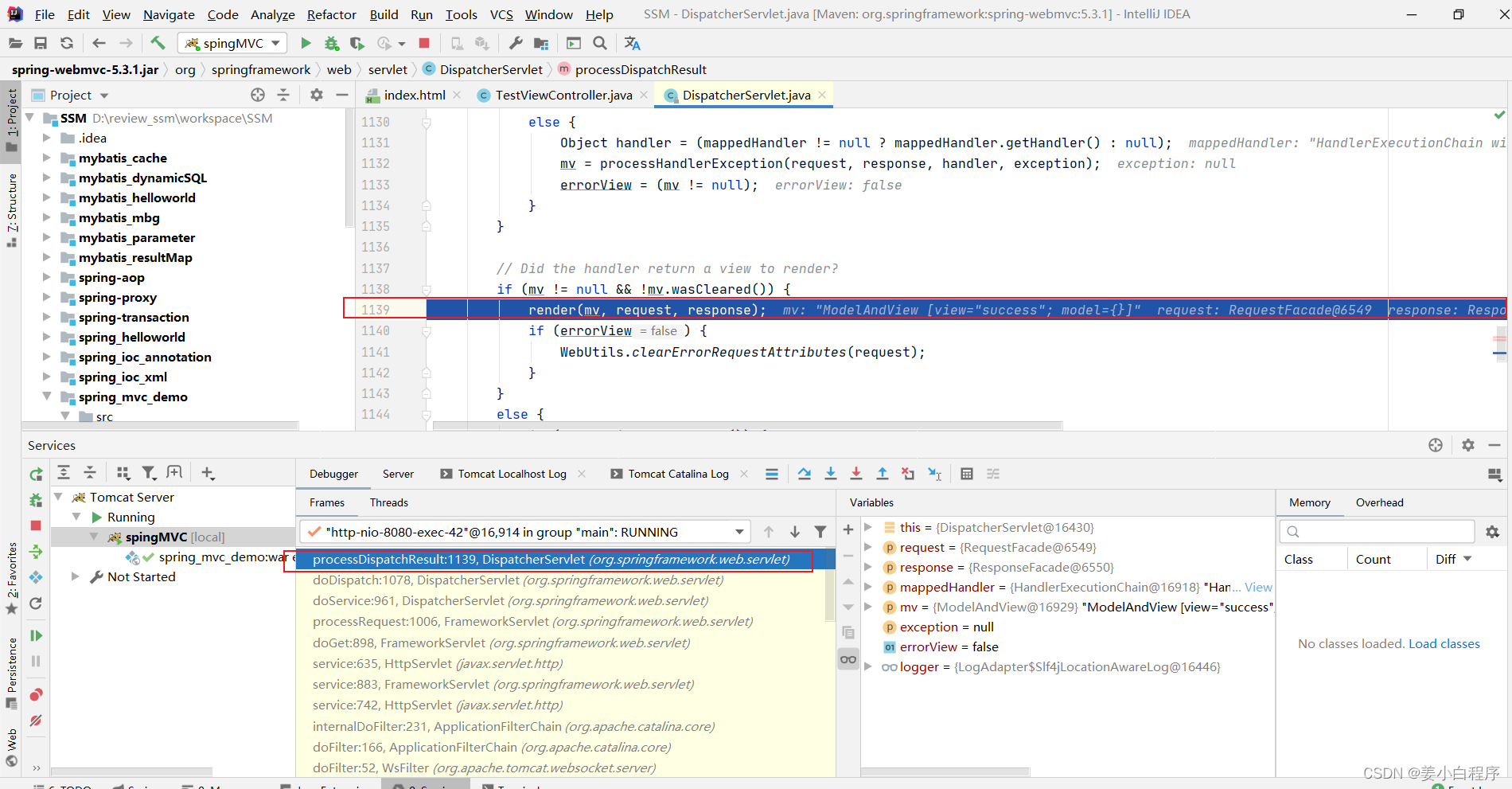Screen dimensions: 1512x789
Task: Expand the mybatis_cache project folder
Action: tap(47, 158)
